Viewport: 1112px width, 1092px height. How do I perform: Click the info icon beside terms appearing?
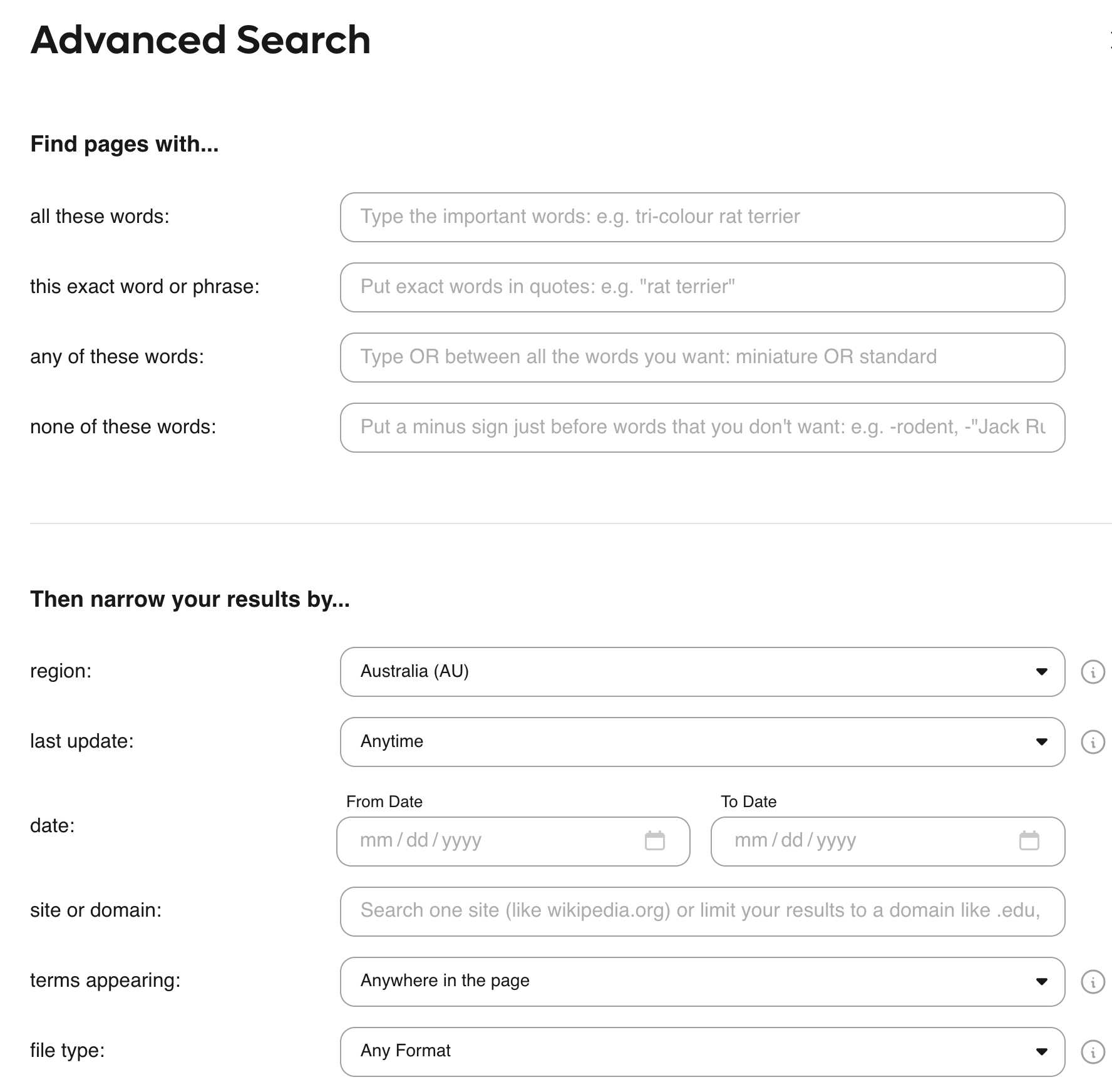[1093, 982]
